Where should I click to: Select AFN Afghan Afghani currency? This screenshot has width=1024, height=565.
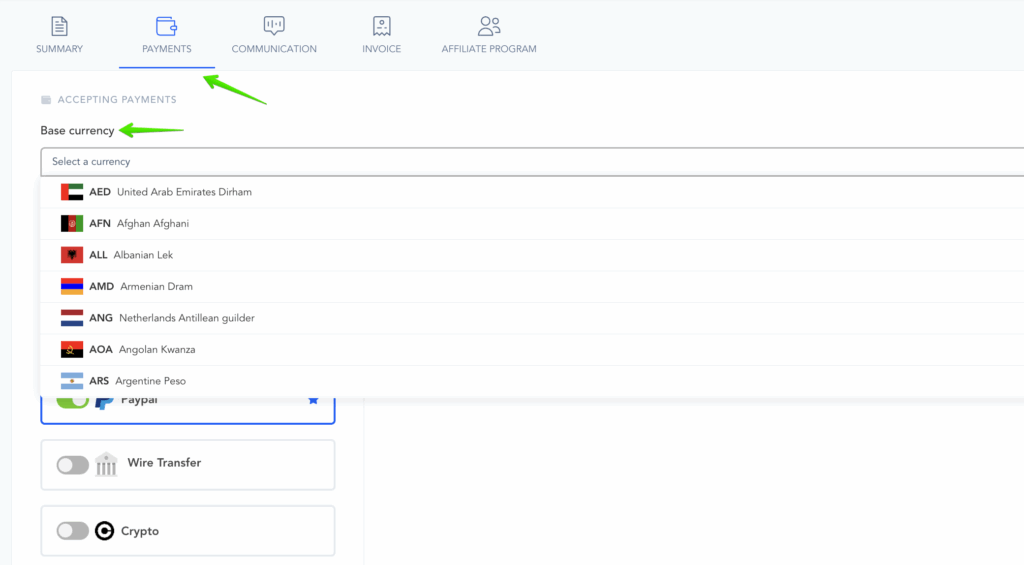tap(152, 224)
